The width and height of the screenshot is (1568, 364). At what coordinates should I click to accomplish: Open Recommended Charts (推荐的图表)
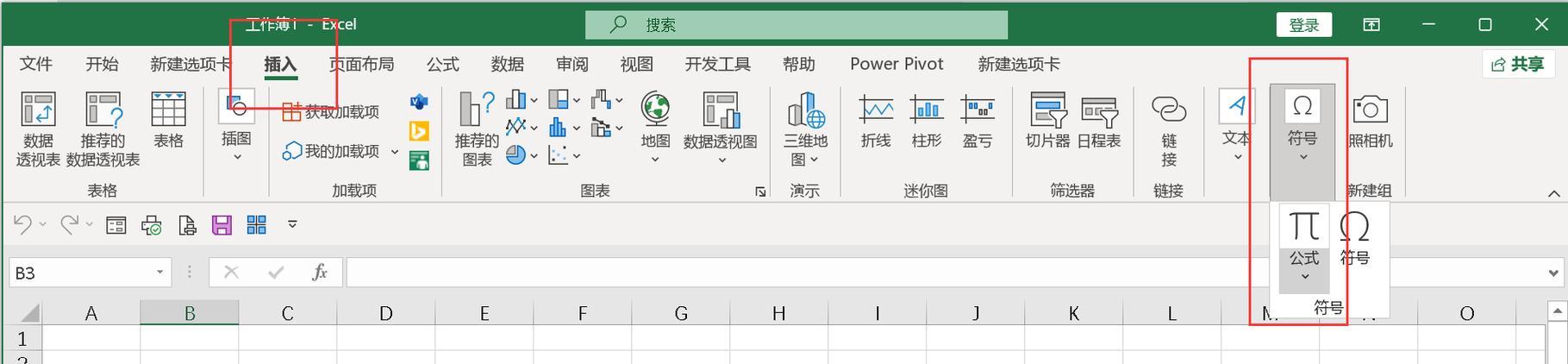(x=477, y=129)
